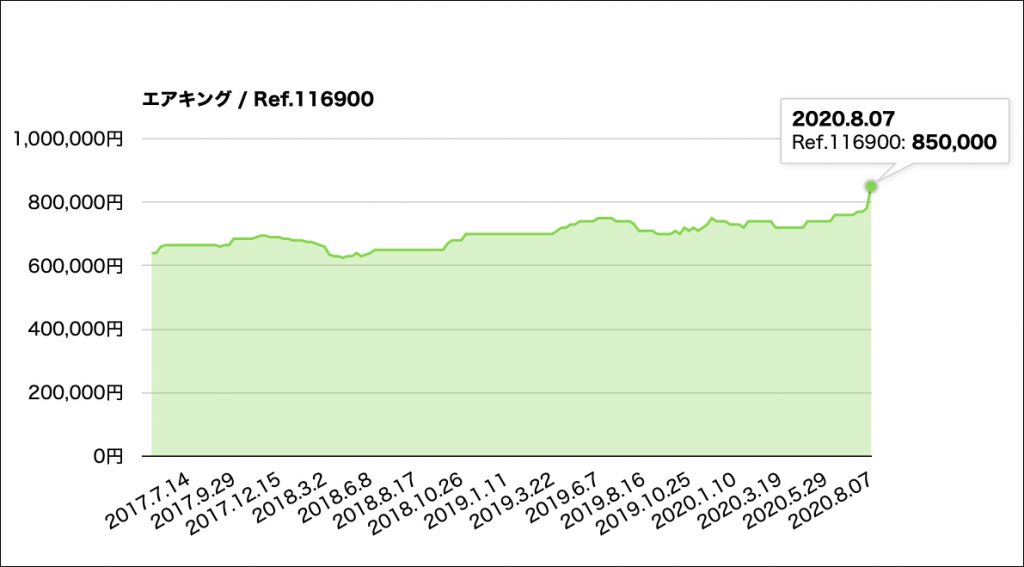Screen dimensions: 1024x567
Task: Click the 2017.9.29 date label
Action: 193,502
